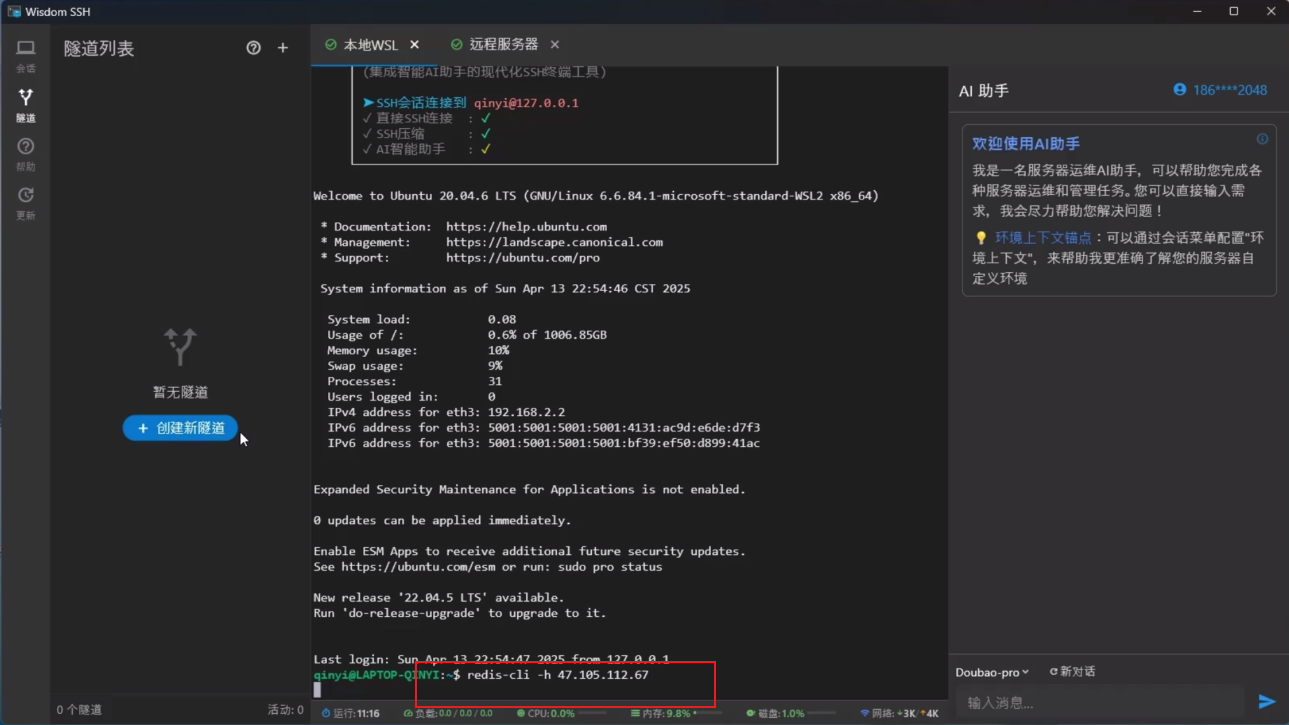
Task: Switch to the 本地WSL tab
Action: (372, 45)
